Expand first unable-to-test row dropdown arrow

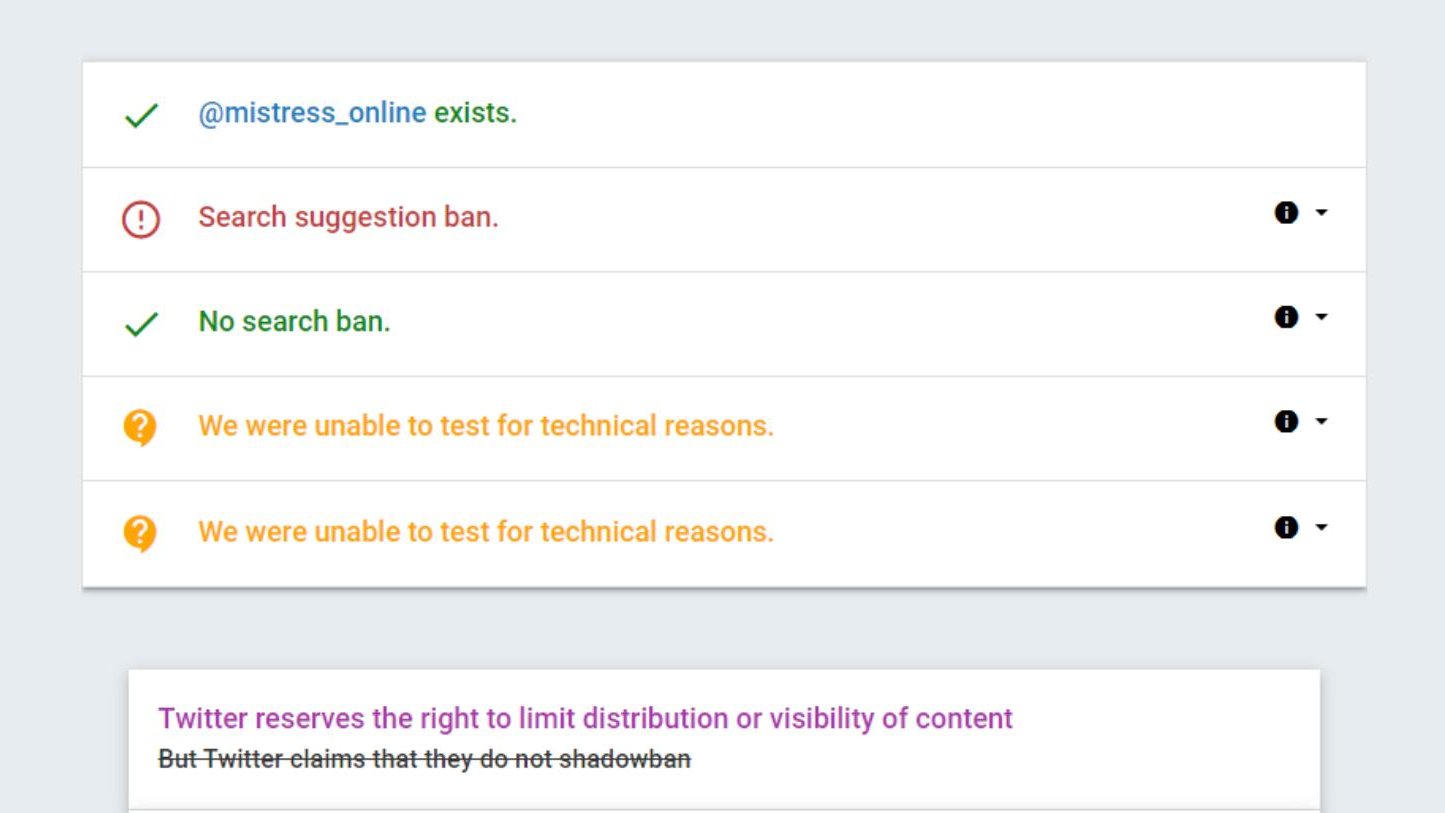(1322, 422)
